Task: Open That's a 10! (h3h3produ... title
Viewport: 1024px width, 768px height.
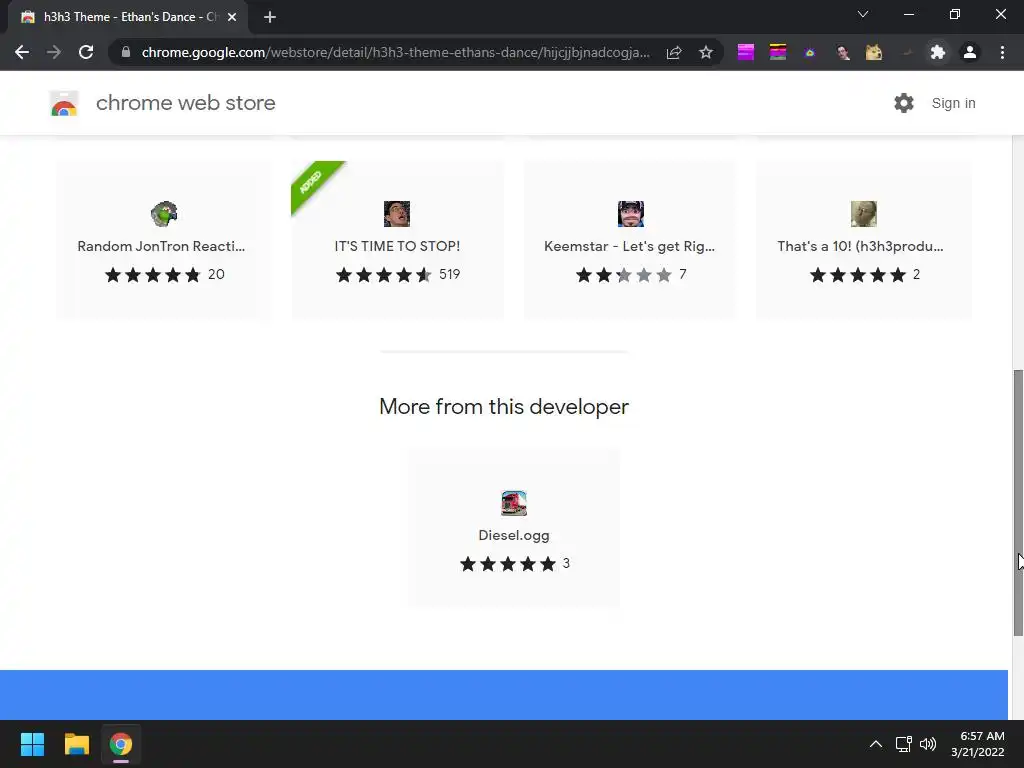Action: pos(860,246)
